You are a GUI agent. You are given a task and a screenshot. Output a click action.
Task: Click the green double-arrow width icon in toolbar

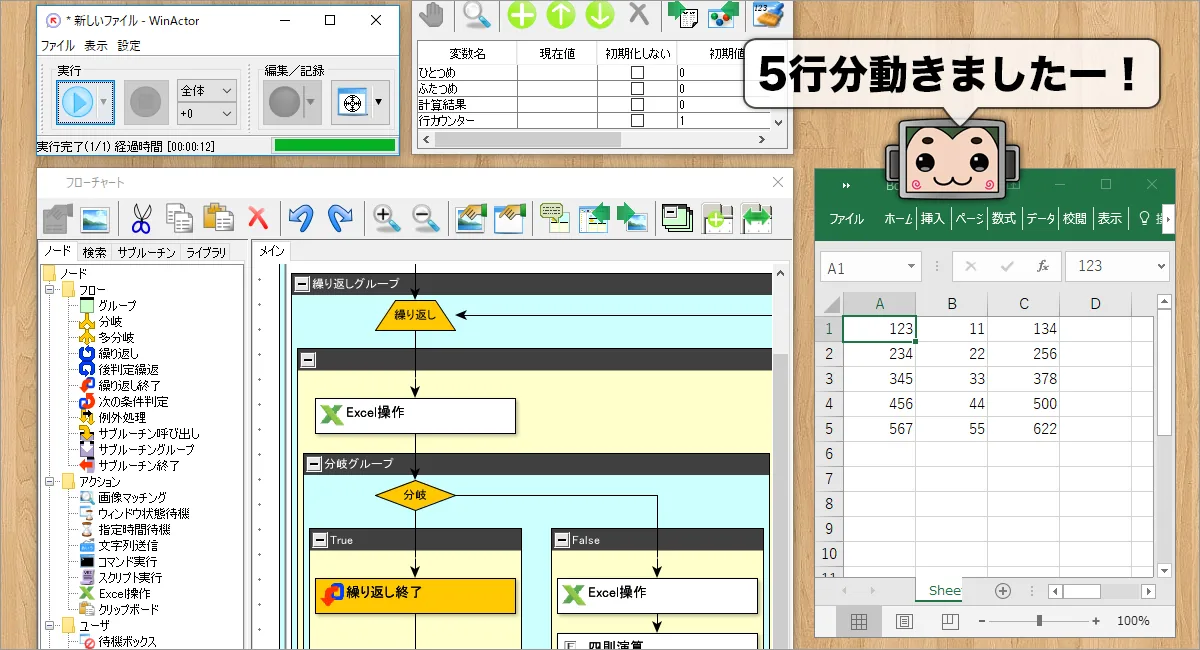[757, 218]
